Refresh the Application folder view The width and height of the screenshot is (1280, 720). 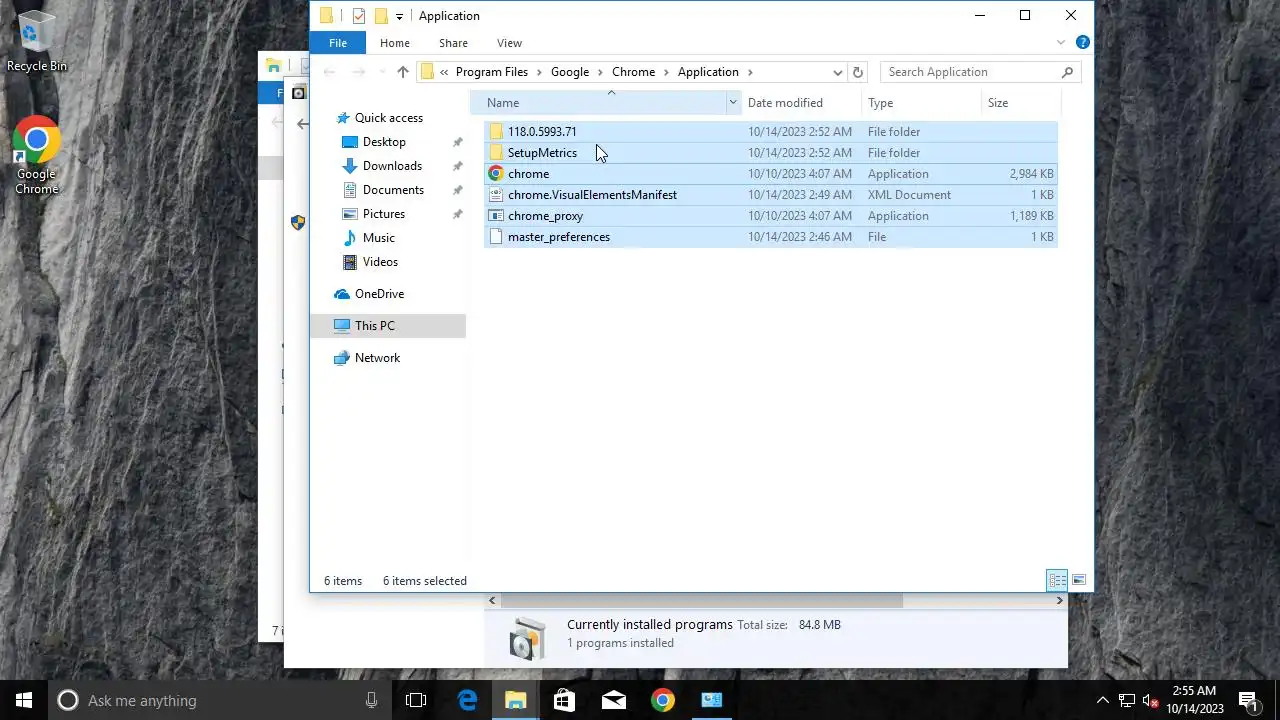coord(857,72)
